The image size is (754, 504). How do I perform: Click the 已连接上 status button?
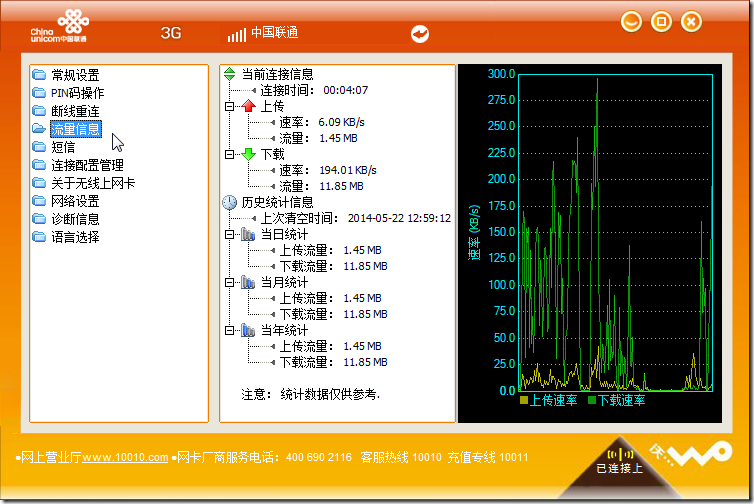620,468
